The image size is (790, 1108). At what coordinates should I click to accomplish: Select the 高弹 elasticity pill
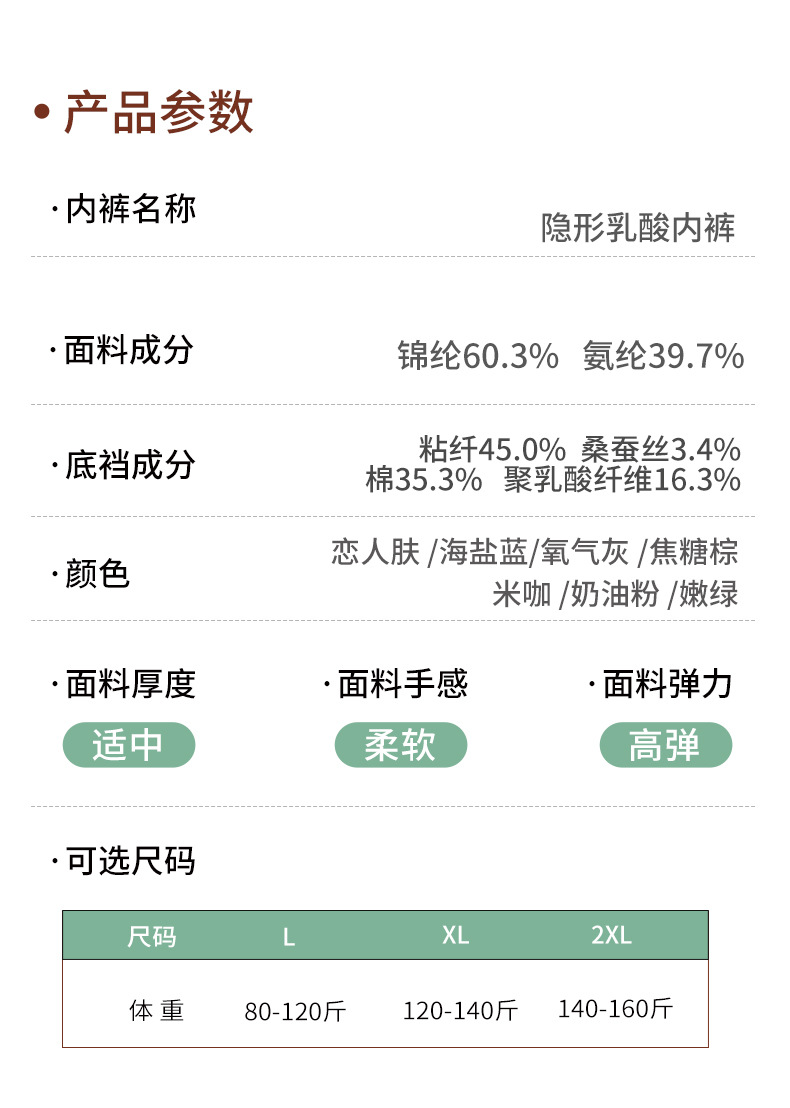point(665,745)
